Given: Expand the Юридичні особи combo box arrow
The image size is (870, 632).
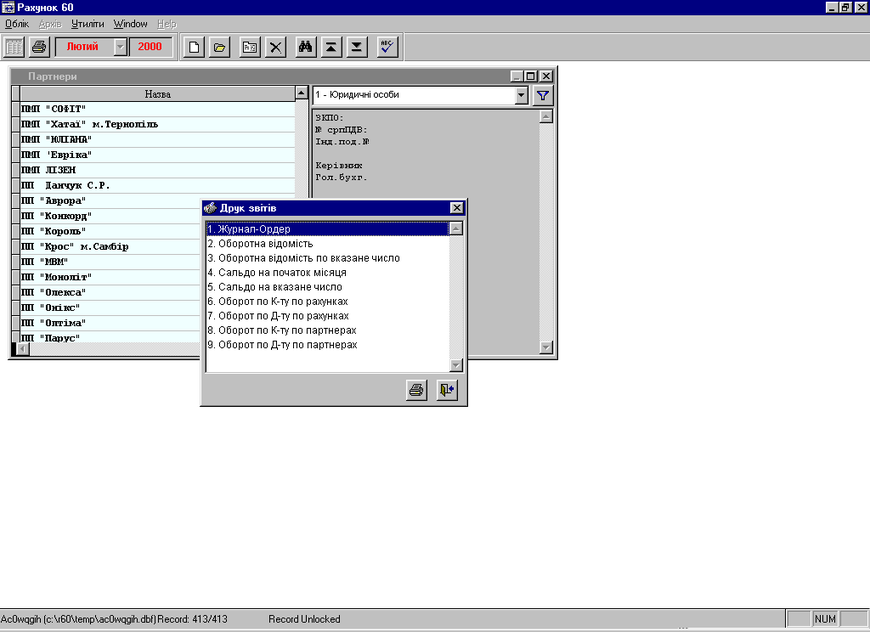Looking at the screenshot, I should (x=521, y=95).
